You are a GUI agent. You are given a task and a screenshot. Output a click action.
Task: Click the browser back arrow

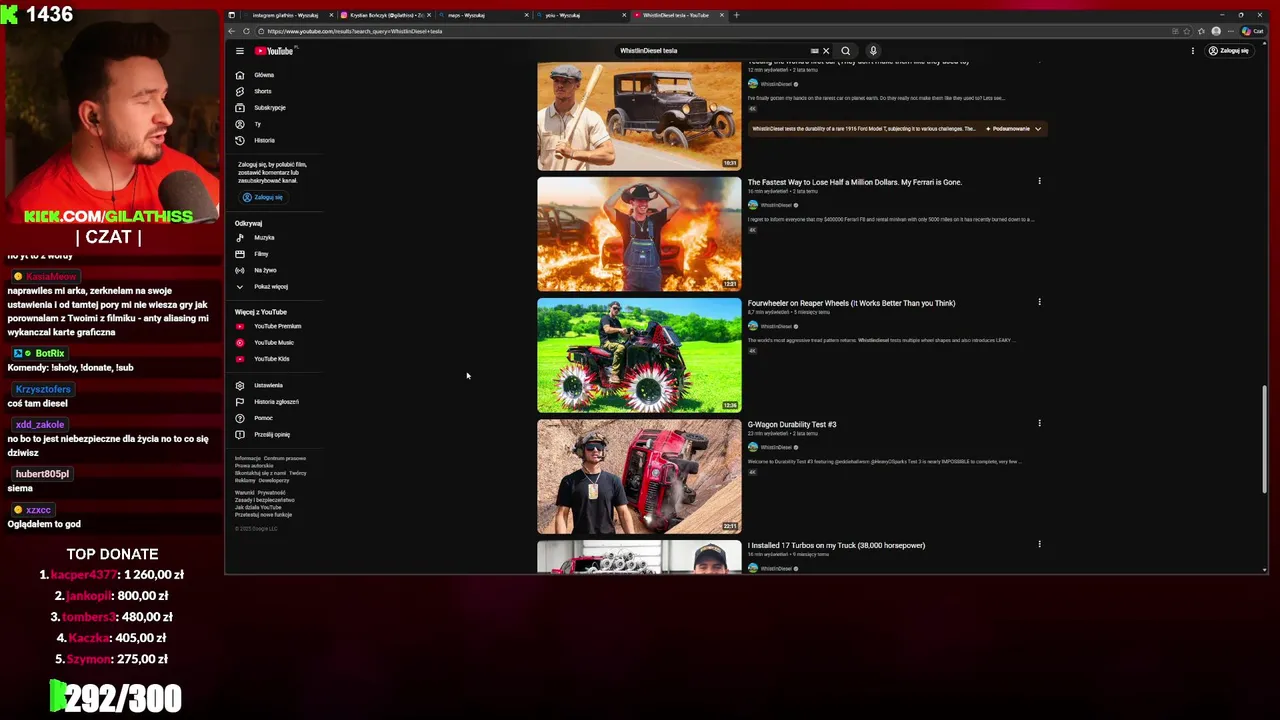232,31
